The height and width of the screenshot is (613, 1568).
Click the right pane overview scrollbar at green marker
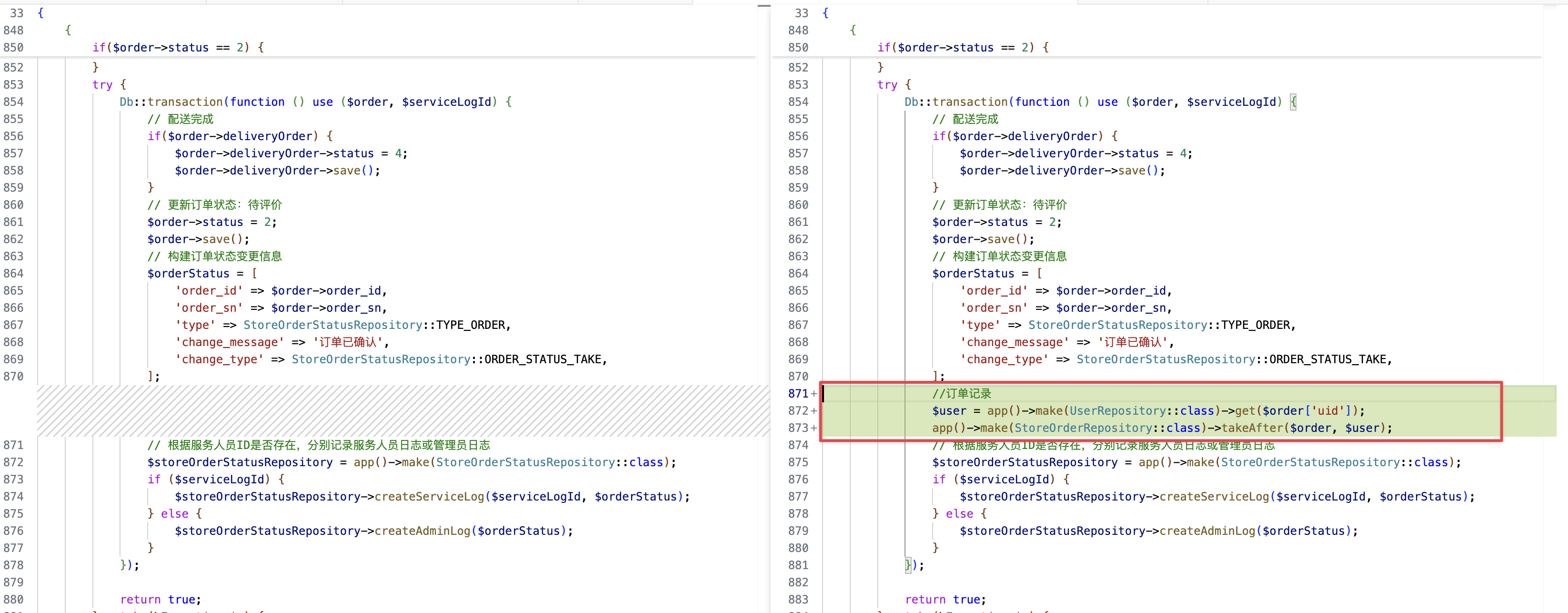tap(1550, 411)
